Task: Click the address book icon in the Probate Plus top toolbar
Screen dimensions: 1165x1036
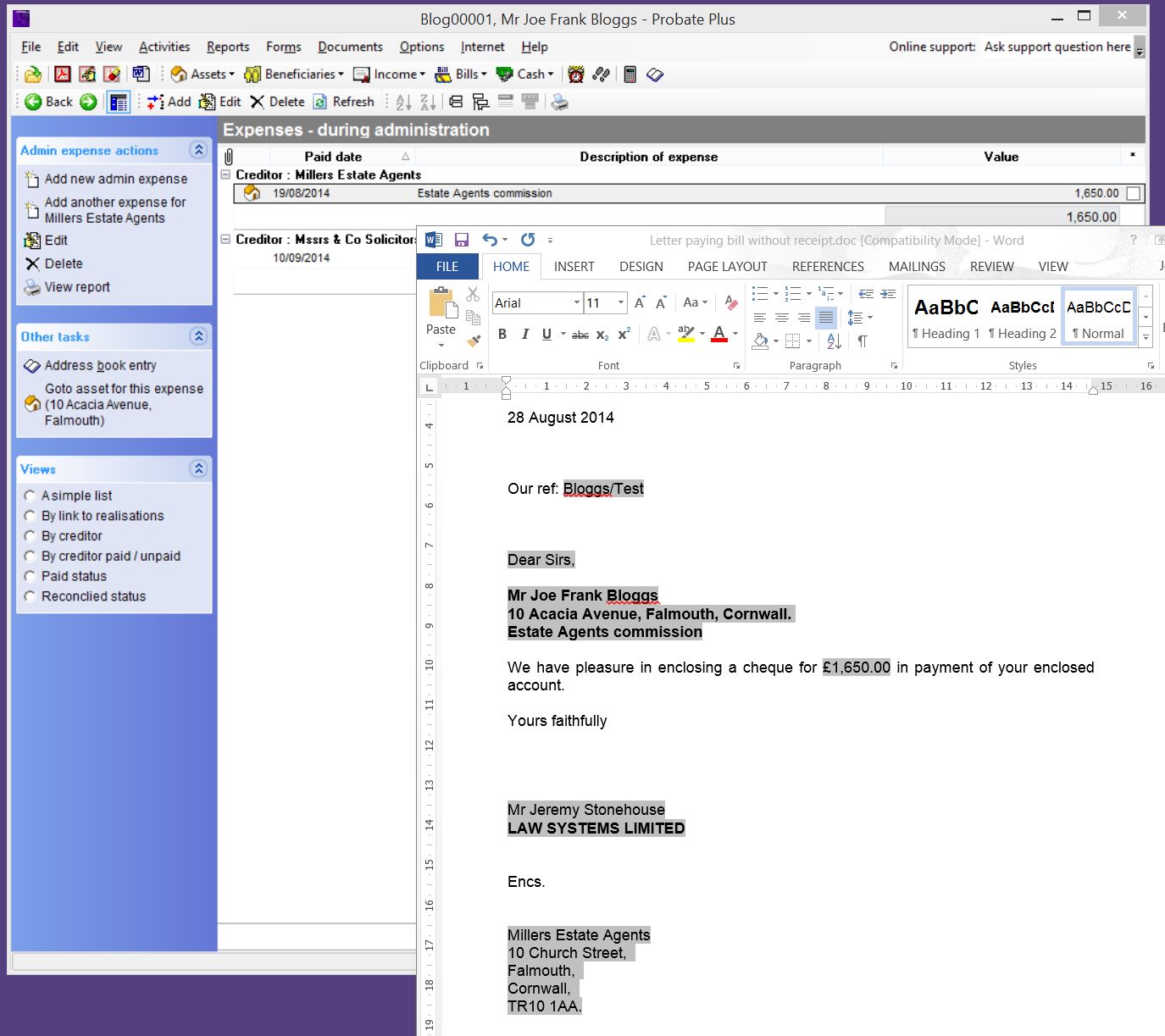Action: 655,75
